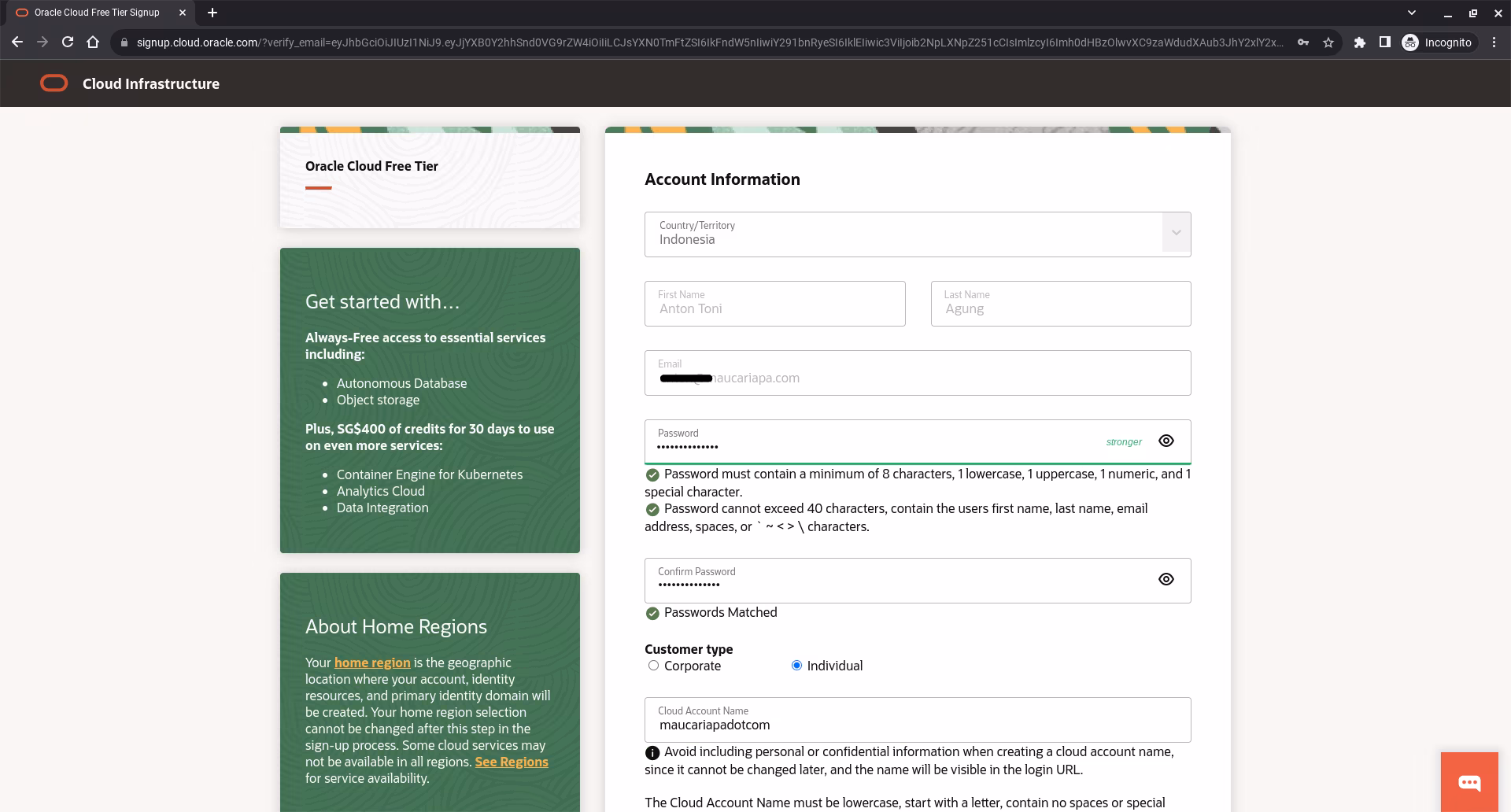This screenshot has width=1511, height=812.
Task: Open the Chrome three-dot menu
Action: coord(1494,42)
